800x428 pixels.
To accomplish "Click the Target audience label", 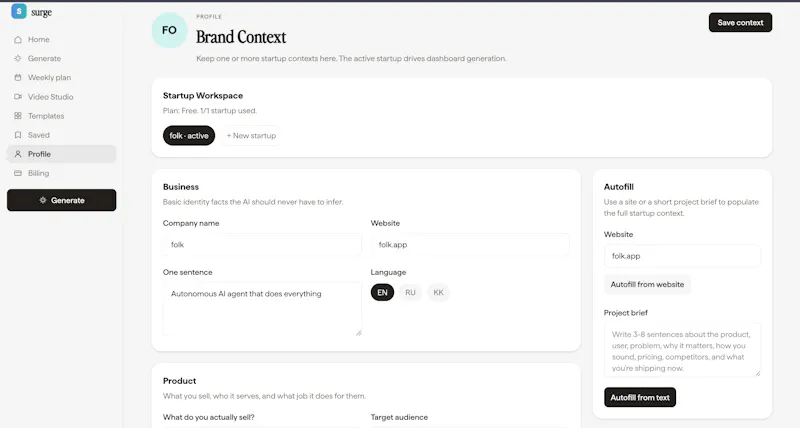I will pyautogui.click(x=399, y=417).
